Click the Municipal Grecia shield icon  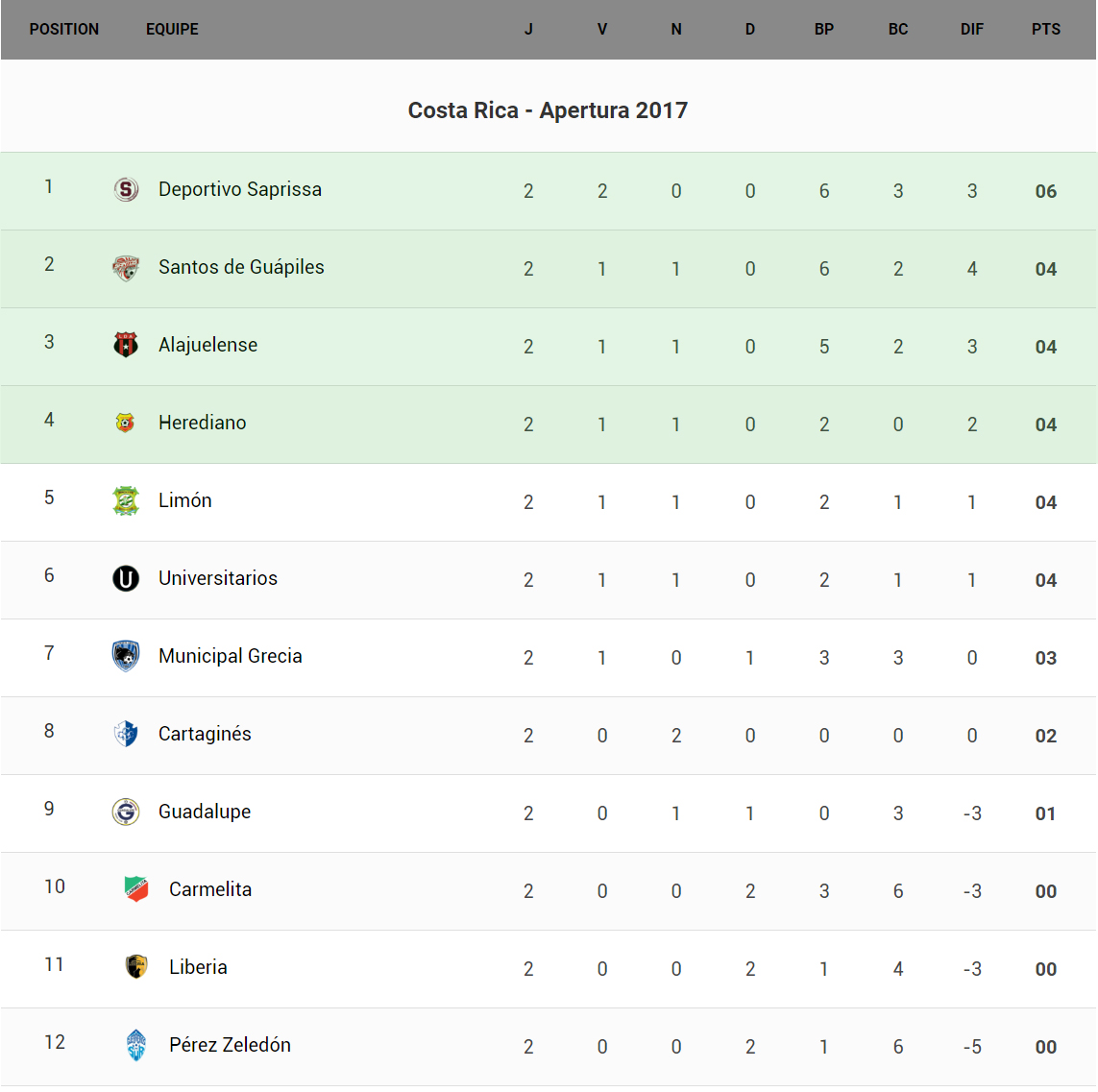126,657
